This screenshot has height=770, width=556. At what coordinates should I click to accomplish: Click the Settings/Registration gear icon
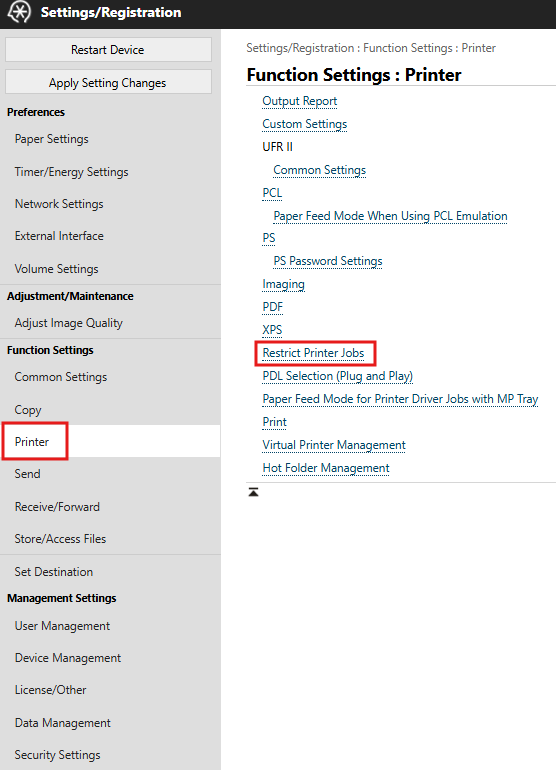tap(19, 12)
